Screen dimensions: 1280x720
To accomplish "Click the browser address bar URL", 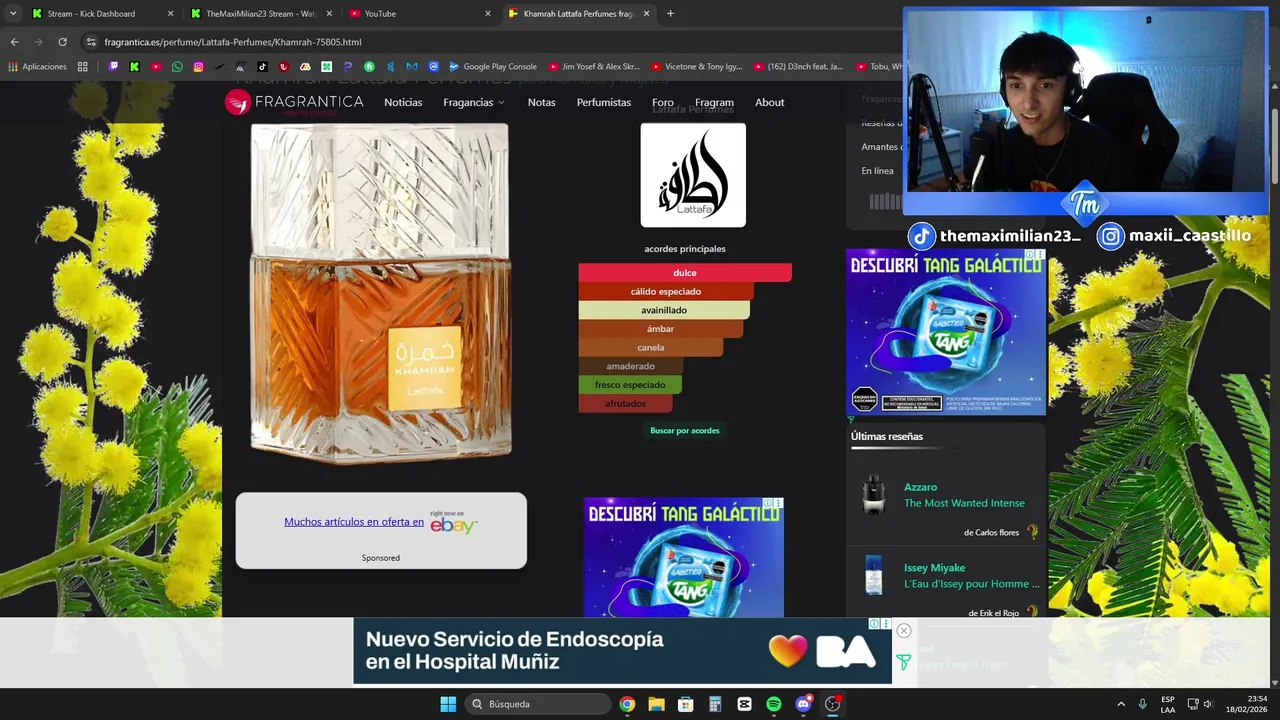I will [233, 42].
